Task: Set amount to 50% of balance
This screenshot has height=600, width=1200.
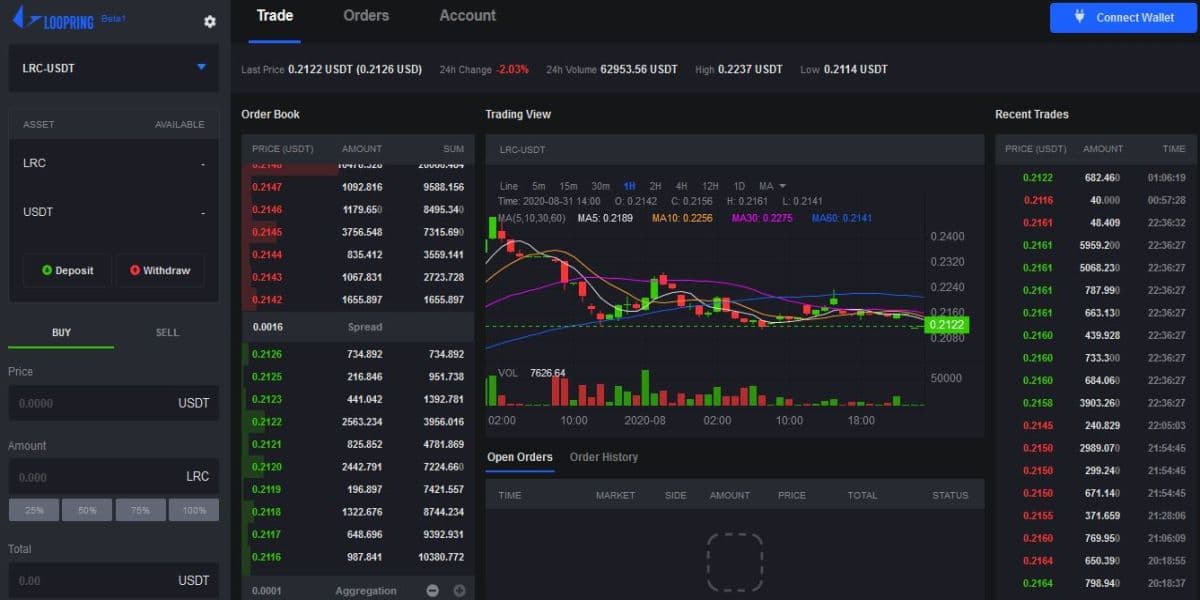Action: click(87, 510)
